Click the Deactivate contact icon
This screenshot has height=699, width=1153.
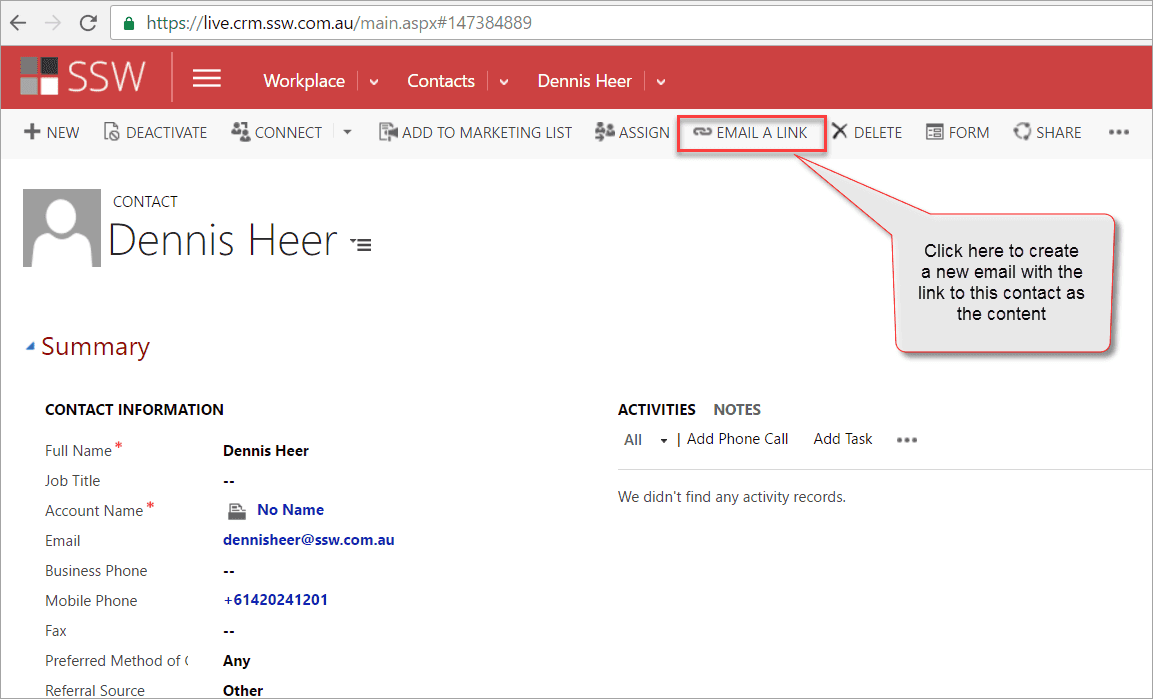pos(112,132)
